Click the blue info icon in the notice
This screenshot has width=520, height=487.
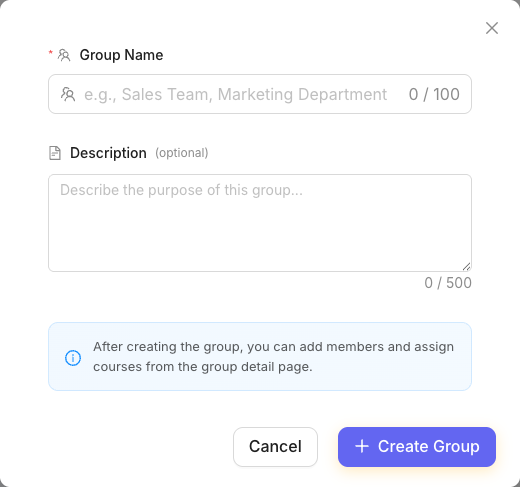(x=73, y=358)
